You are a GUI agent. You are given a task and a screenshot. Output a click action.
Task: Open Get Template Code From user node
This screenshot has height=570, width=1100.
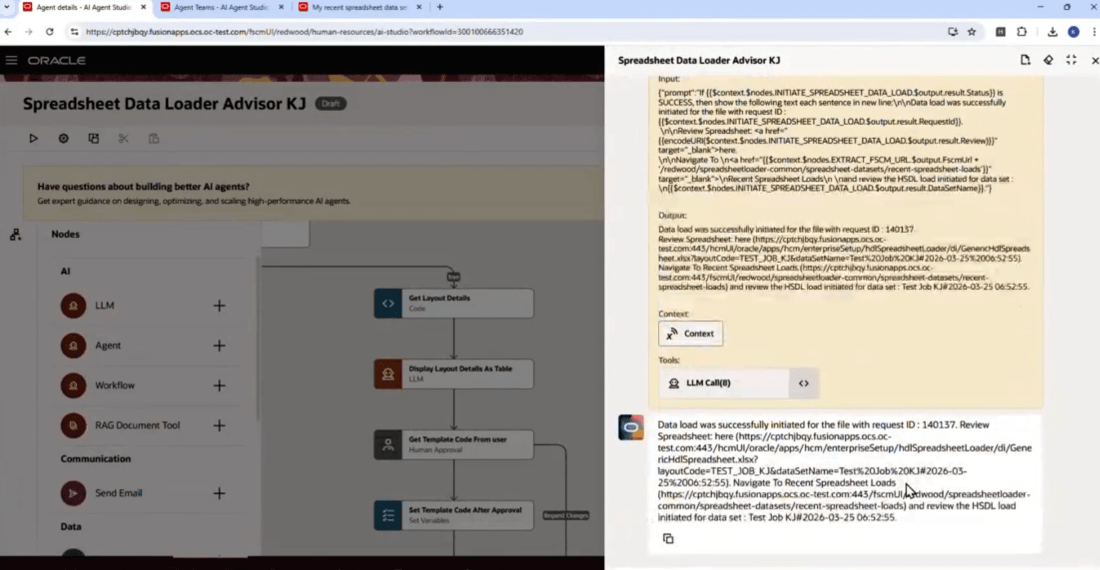pyautogui.click(x=453, y=445)
